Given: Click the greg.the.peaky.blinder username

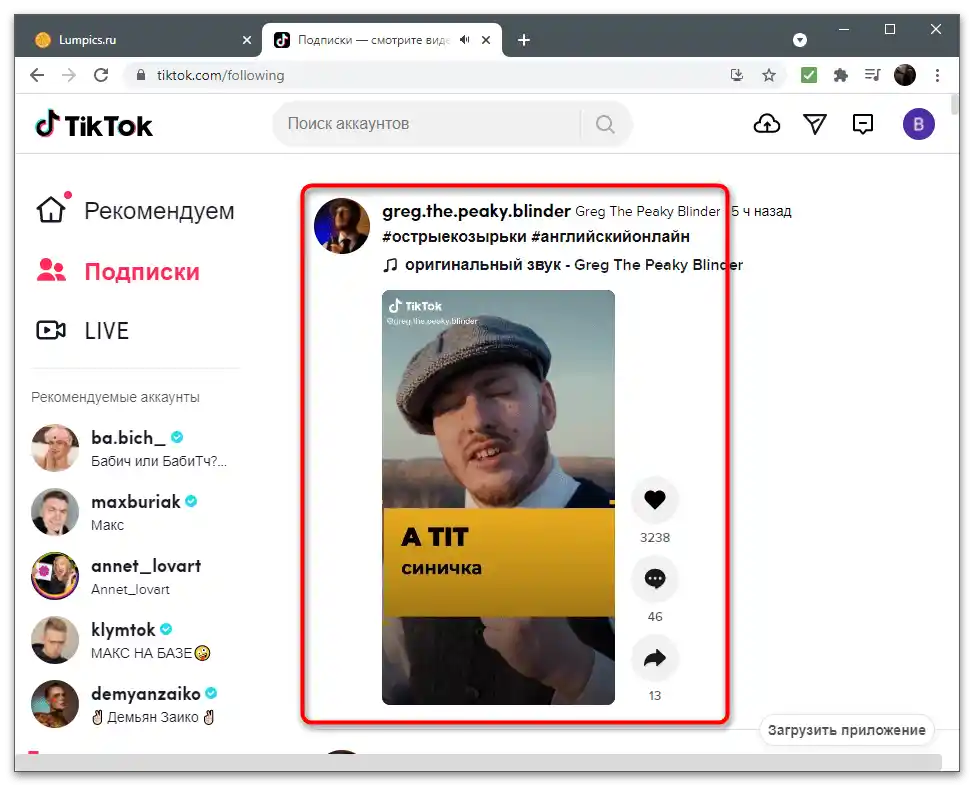Looking at the screenshot, I should (x=476, y=211).
